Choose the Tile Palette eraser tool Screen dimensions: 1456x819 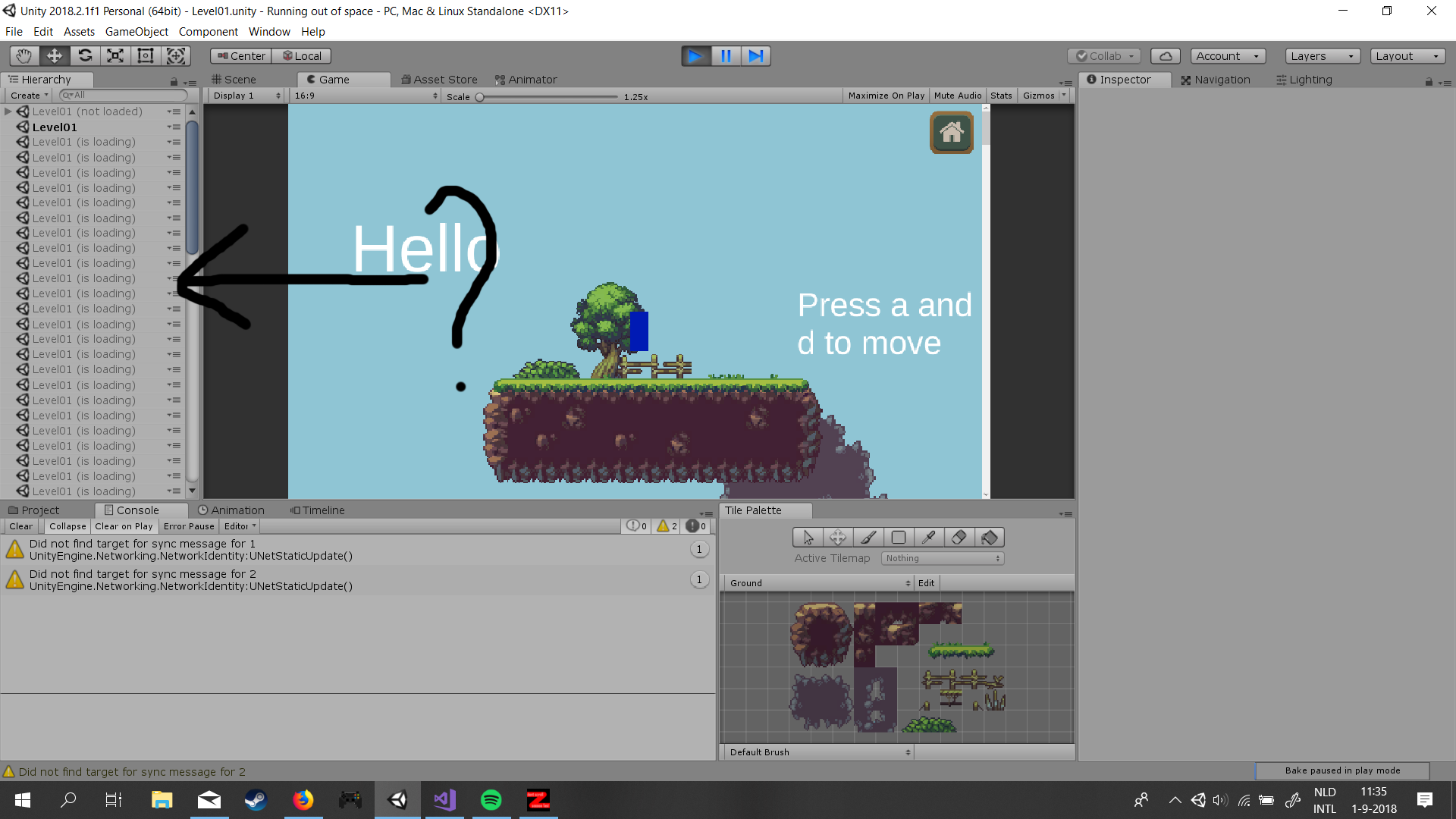[x=959, y=538]
